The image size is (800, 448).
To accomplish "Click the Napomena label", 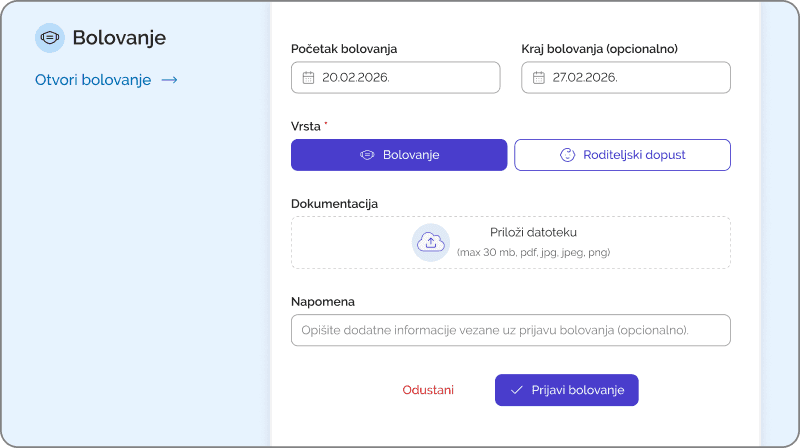I will pyautogui.click(x=322, y=302).
